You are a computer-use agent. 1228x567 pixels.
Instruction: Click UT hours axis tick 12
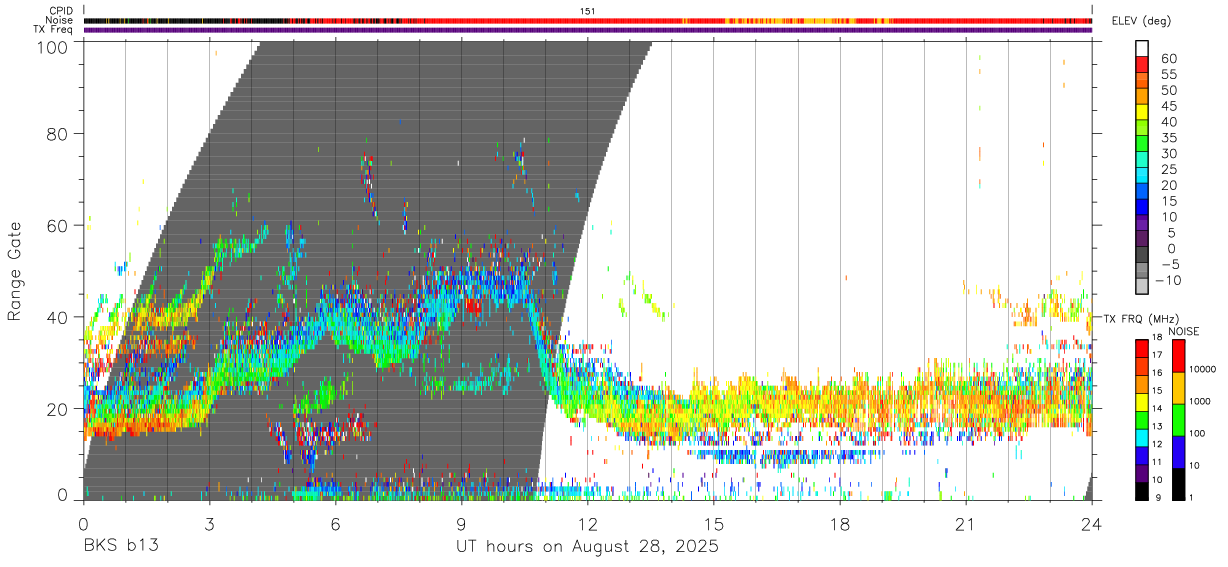pos(588,523)
